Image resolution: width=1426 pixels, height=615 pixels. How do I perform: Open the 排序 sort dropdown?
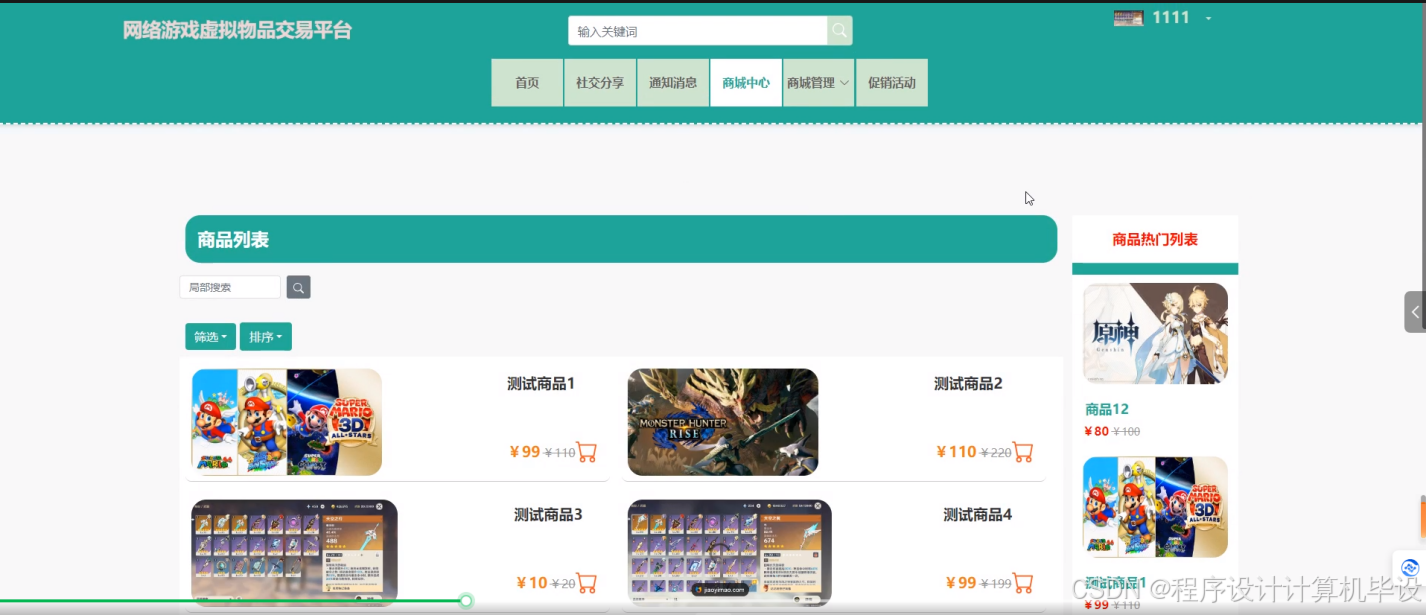click(x=266, y=337)
